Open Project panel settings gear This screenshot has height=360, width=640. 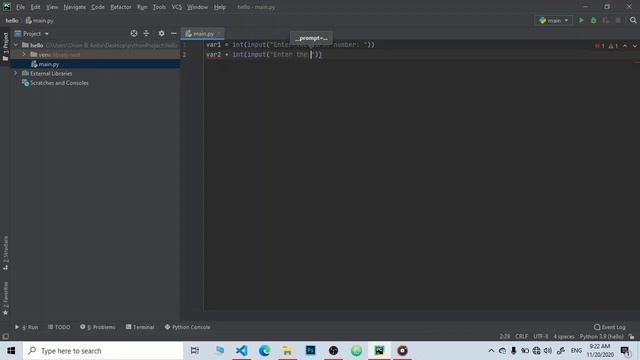(162, 33)
